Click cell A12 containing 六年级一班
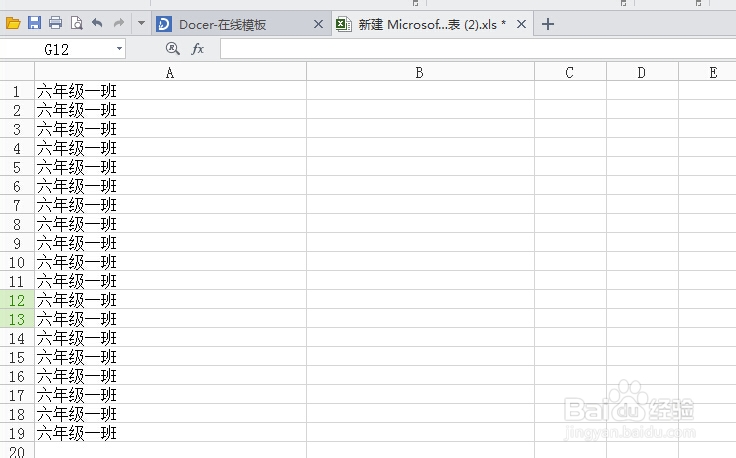 coord(170,299)
